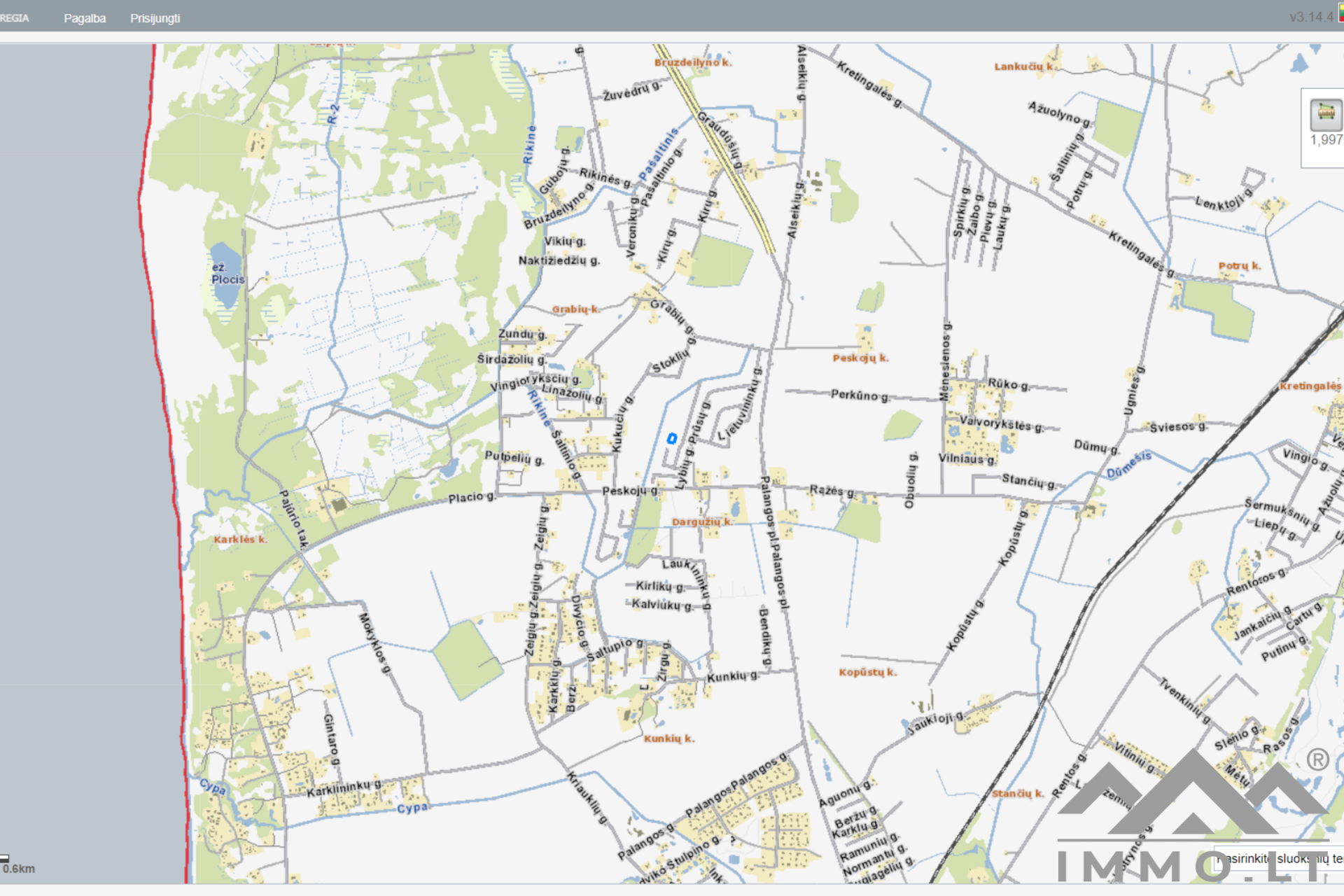This screenshot has width=1344, height=896.
Task: Click the Gintaro g. street label
Action: [x=331, y=740]
